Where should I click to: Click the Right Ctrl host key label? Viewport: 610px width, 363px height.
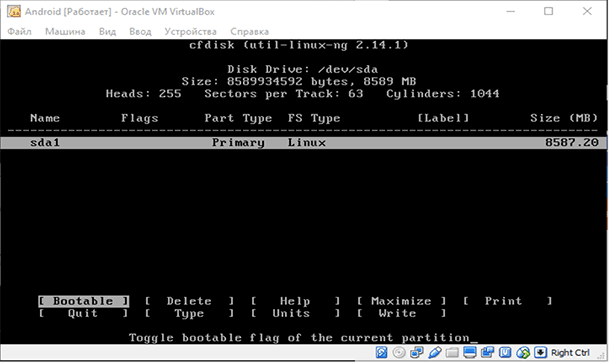570,353
